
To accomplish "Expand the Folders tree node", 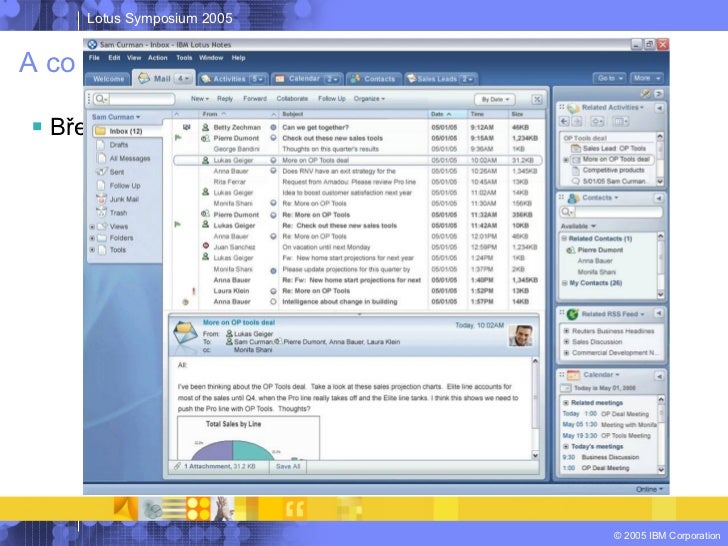I will pyautogui.click(x=92, y=238).
